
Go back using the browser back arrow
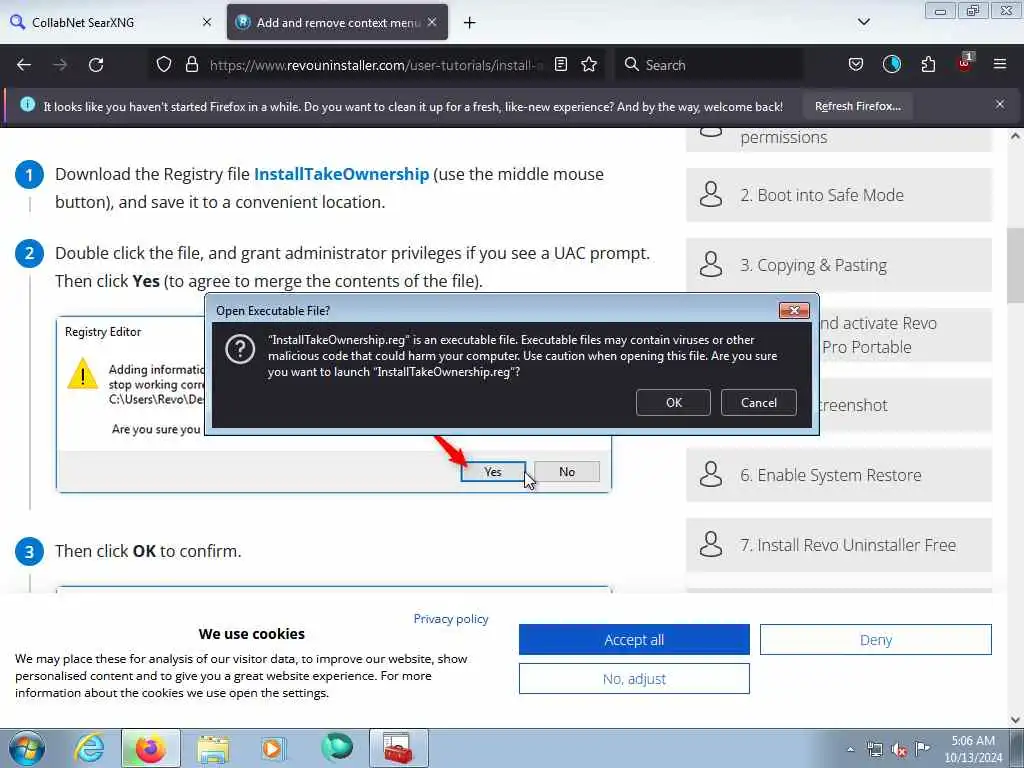[x=24, y=65]
